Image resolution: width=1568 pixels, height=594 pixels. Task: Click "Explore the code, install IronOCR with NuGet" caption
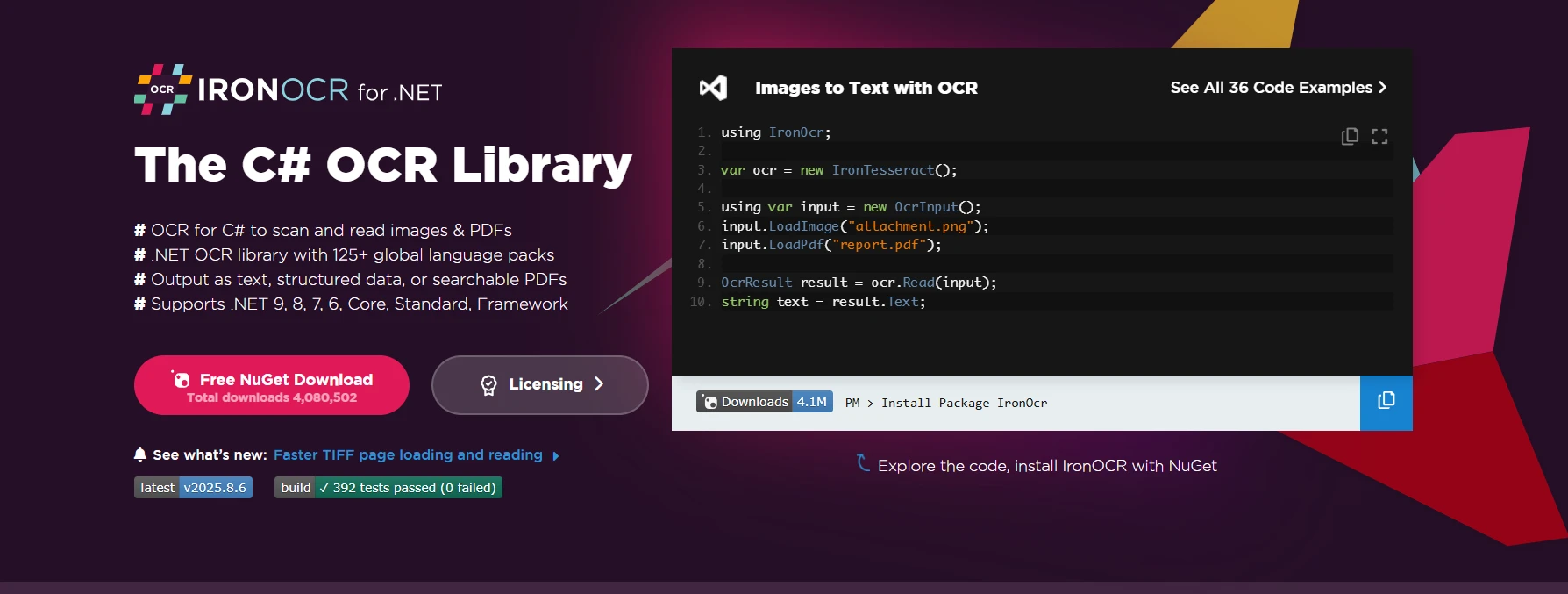tap(1047, 466)
